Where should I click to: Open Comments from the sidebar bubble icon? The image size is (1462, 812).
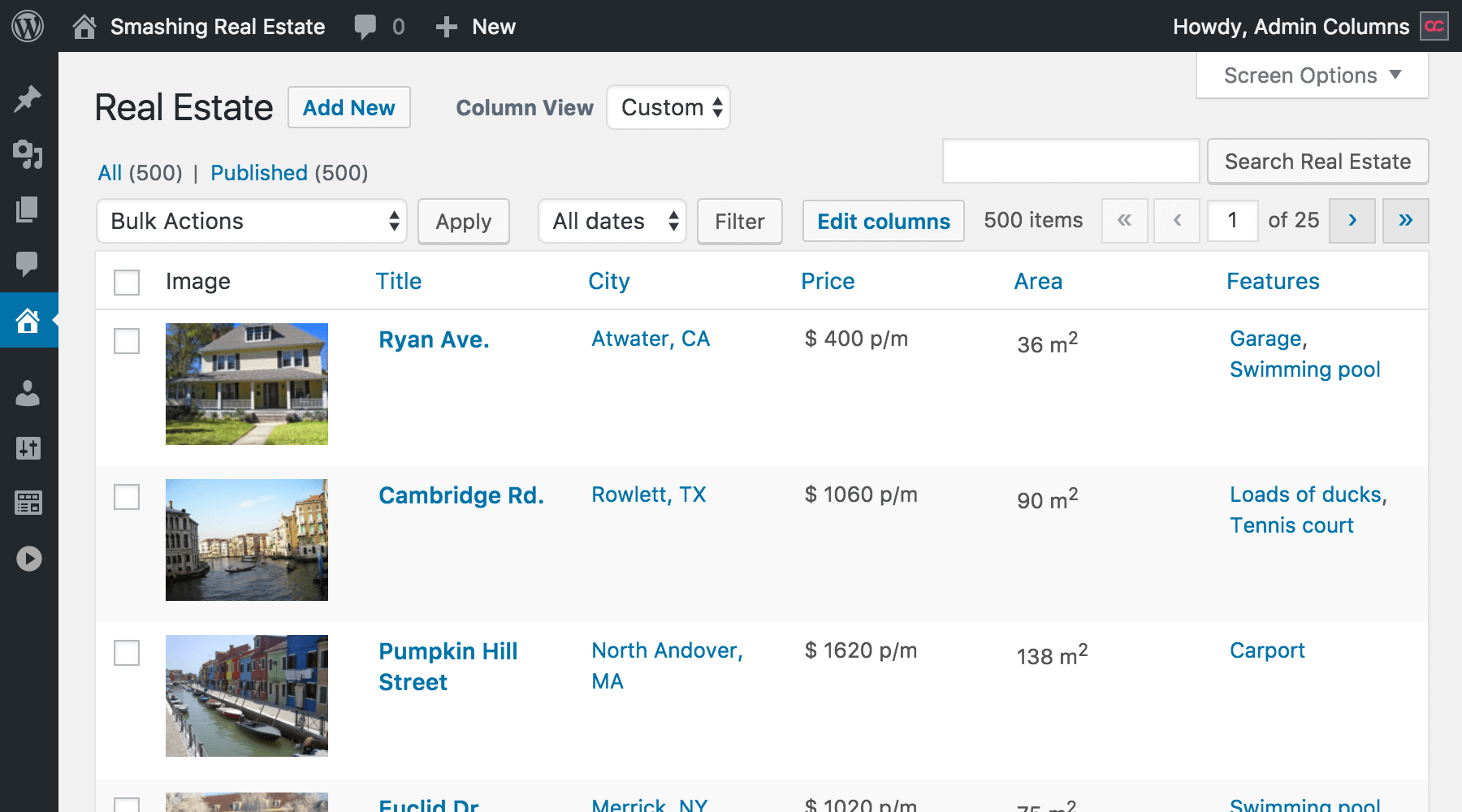[28, 261]
